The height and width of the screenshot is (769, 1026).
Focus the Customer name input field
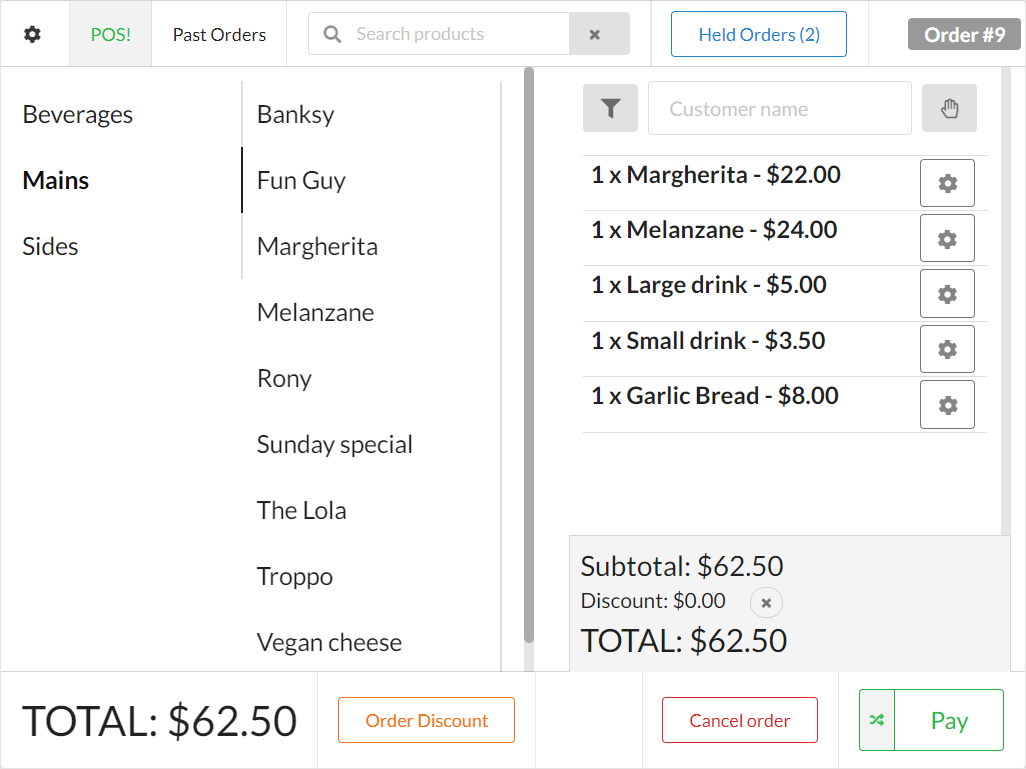[x=779, y=108]
